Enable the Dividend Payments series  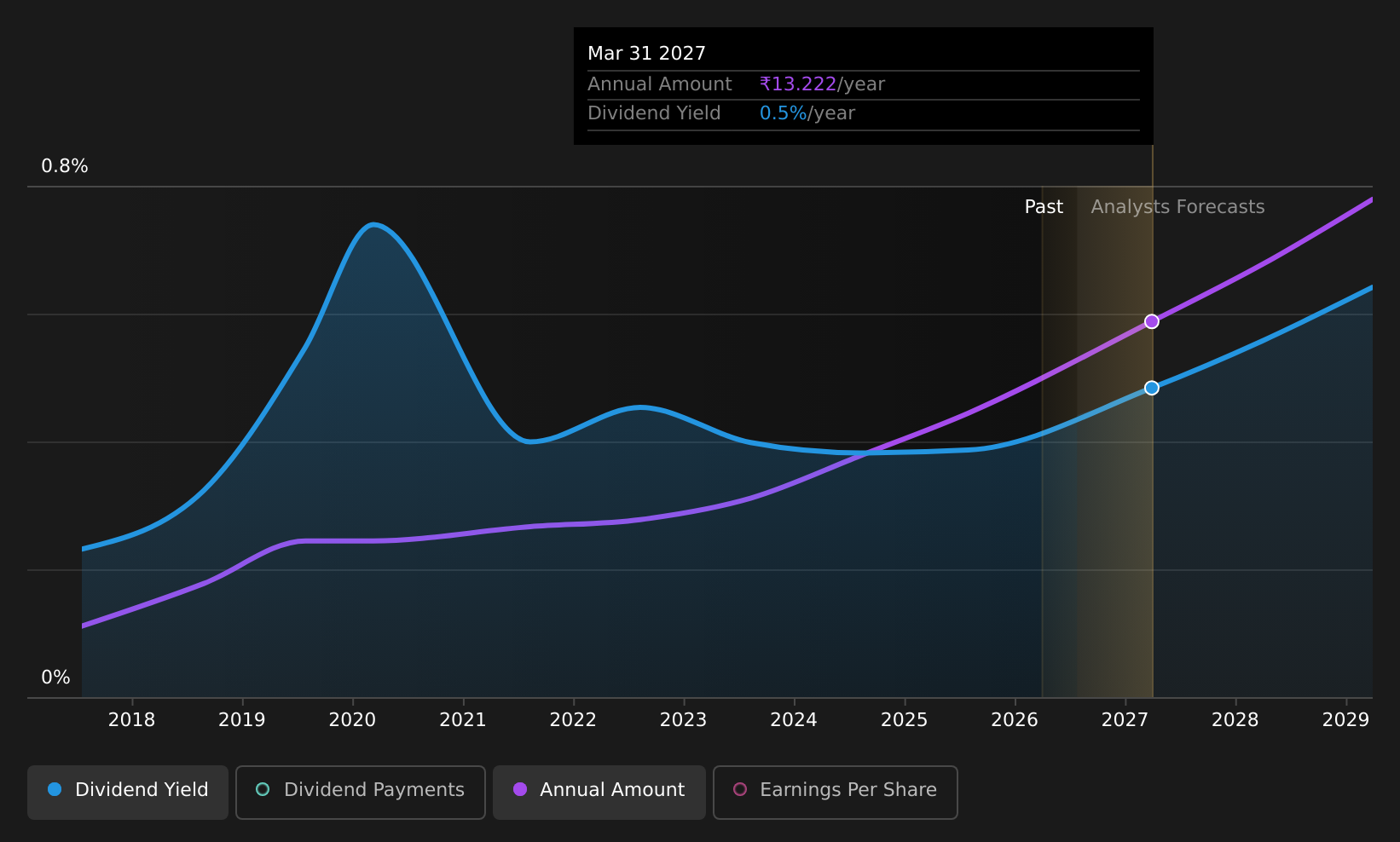coord(360,792)
